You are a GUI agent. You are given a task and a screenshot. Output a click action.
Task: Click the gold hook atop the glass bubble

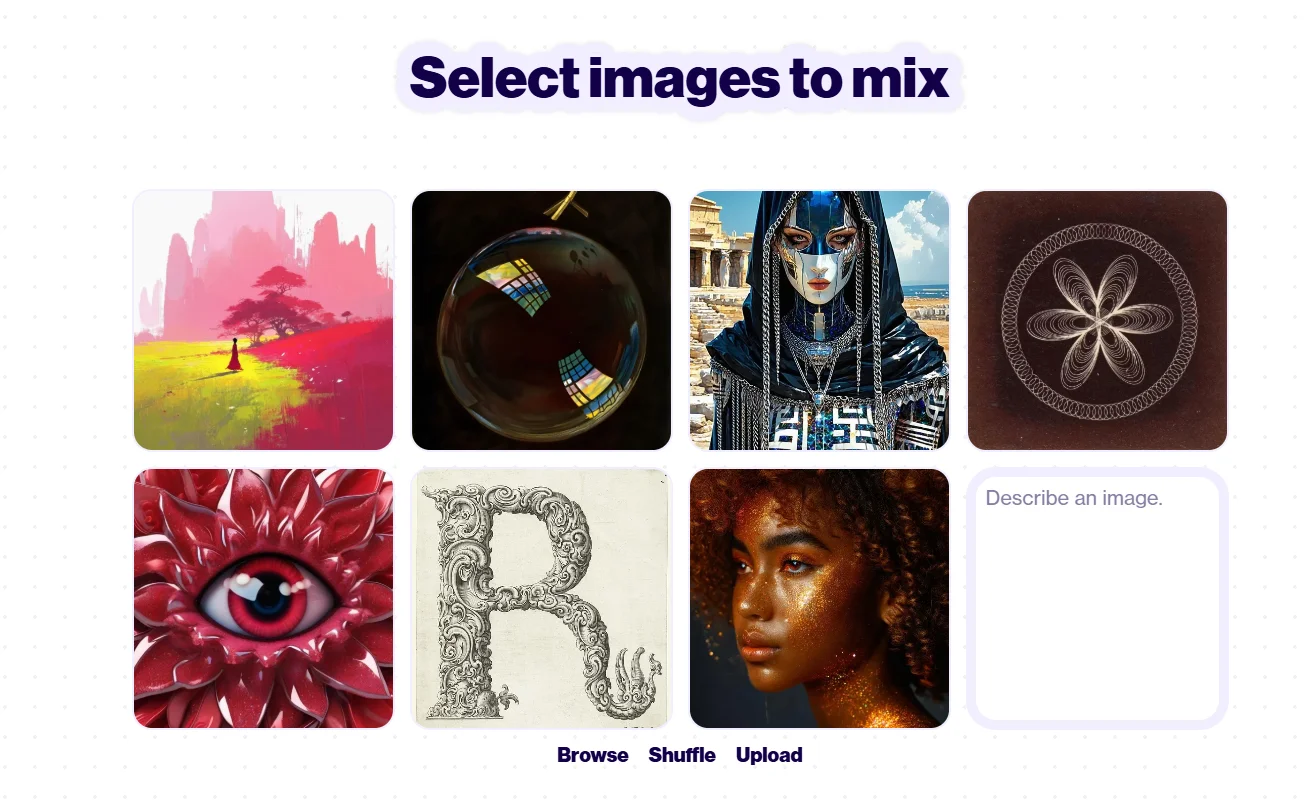pos(566,205)
